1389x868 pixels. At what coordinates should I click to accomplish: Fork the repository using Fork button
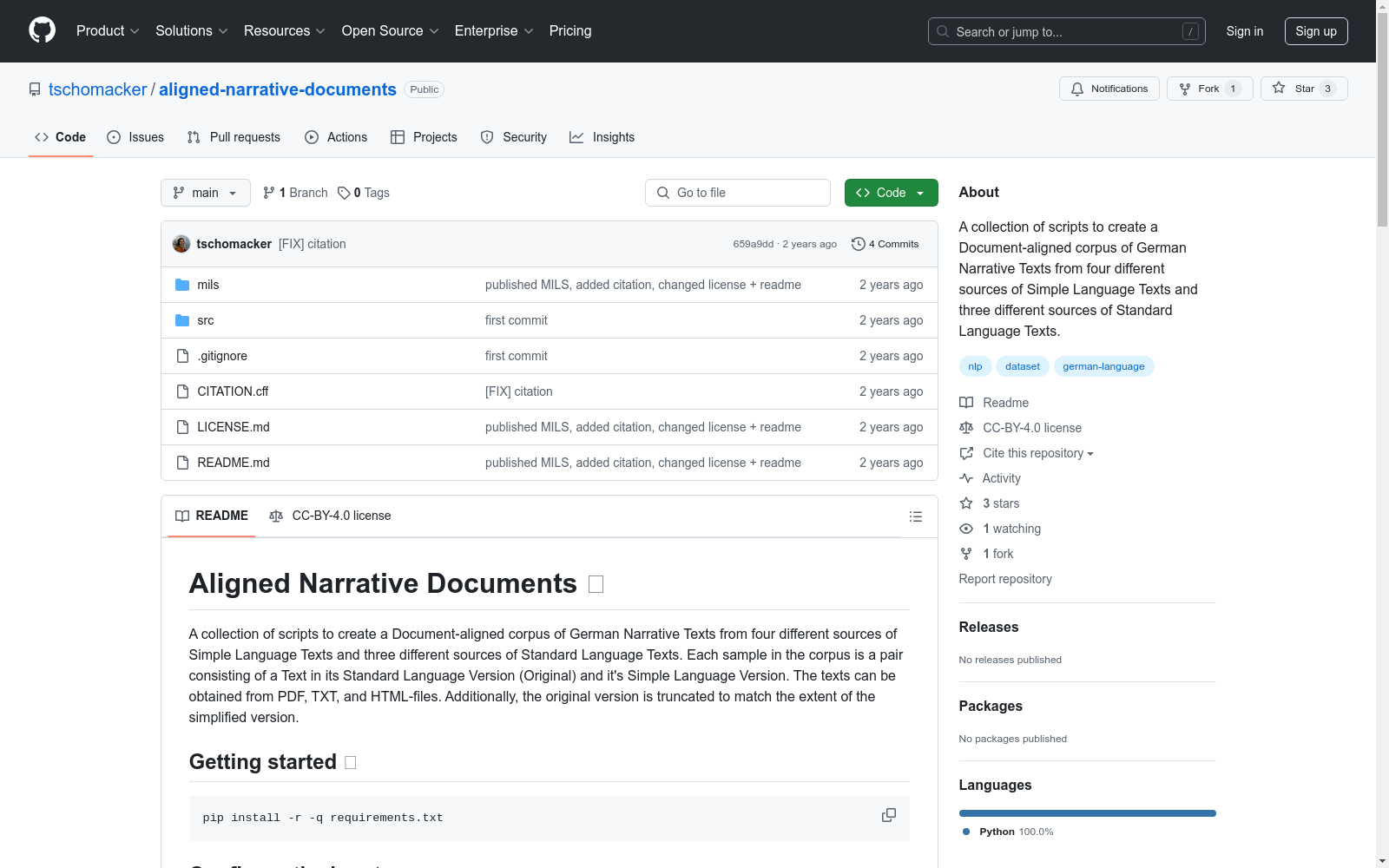(x=1209, y=89)
